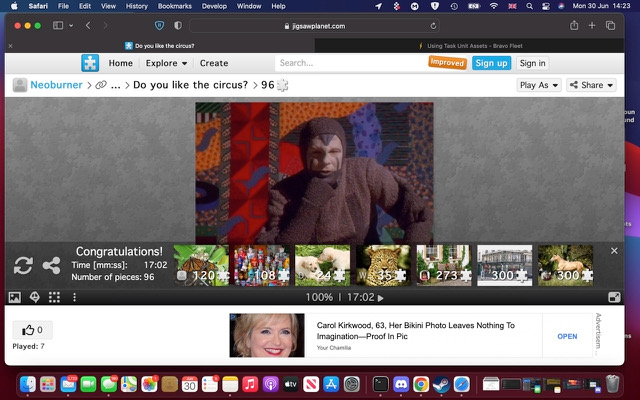Play the horse 300-piece puzzle thumbnail
The height and width of the screenshot is (400, 640).
565,265
